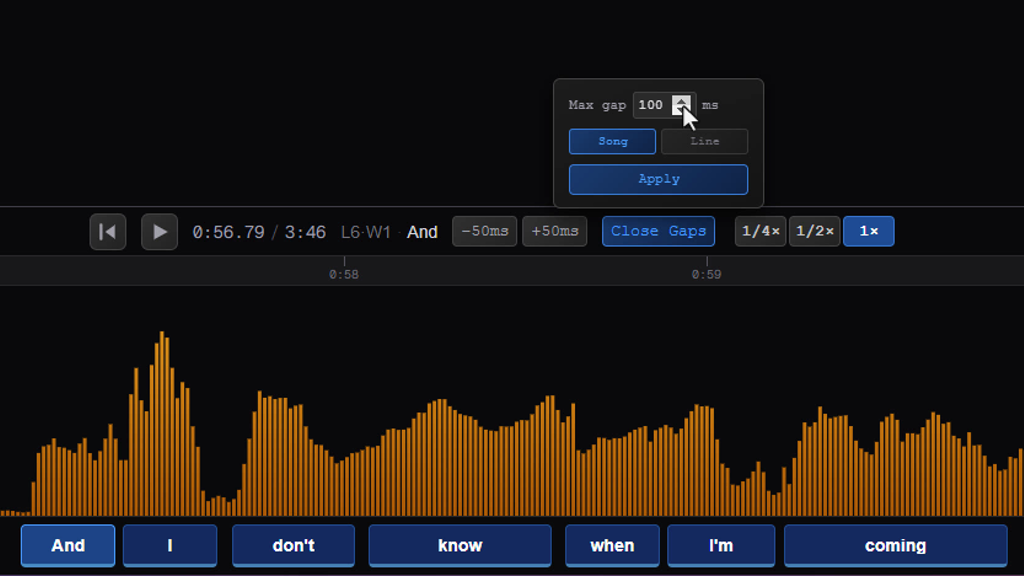Click the 0:58 timeline ruler marker
The width and height of the screenshot is (1024, 576).
344,274
